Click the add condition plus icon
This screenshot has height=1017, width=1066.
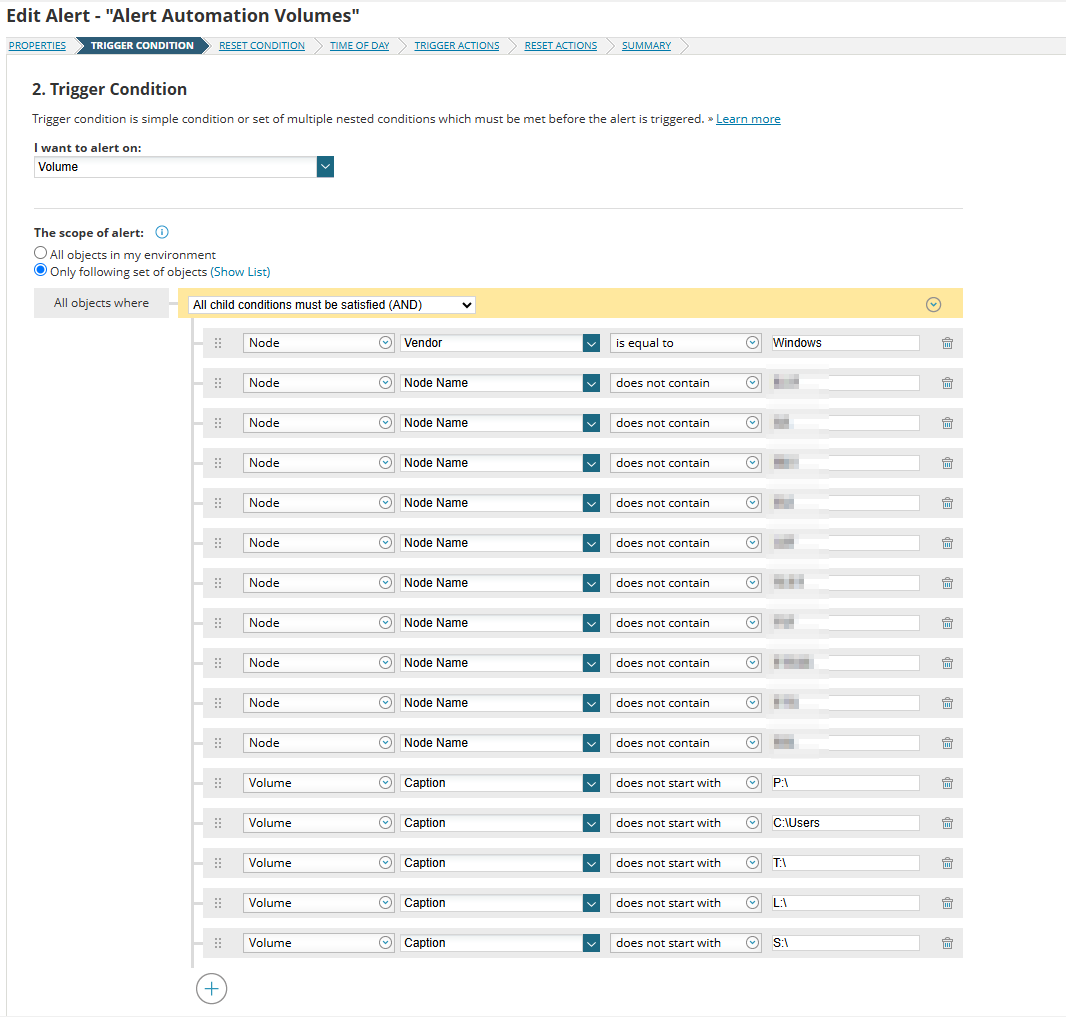[211, 988]
